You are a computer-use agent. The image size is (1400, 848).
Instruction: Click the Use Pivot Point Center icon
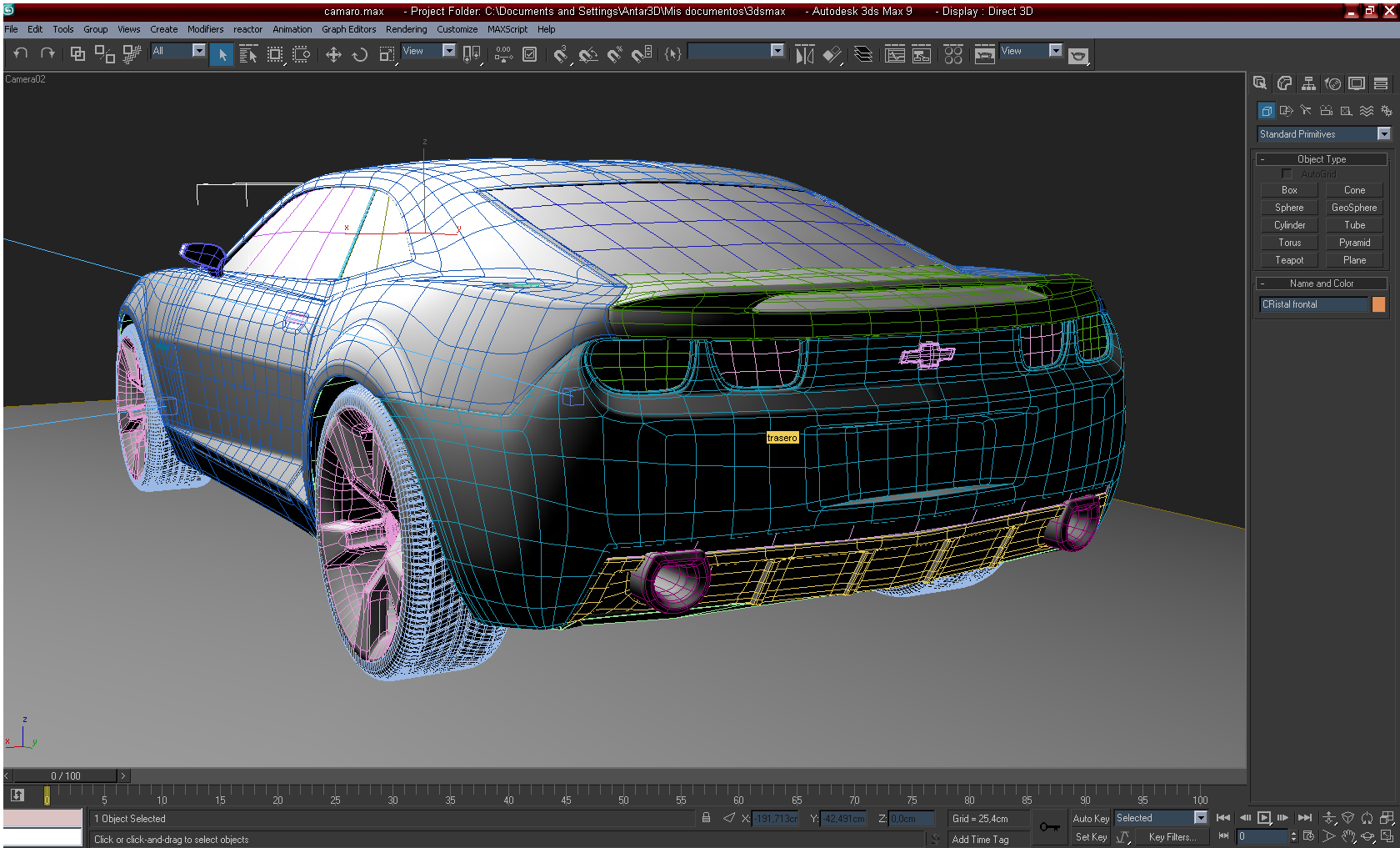(x=472, y=54)
